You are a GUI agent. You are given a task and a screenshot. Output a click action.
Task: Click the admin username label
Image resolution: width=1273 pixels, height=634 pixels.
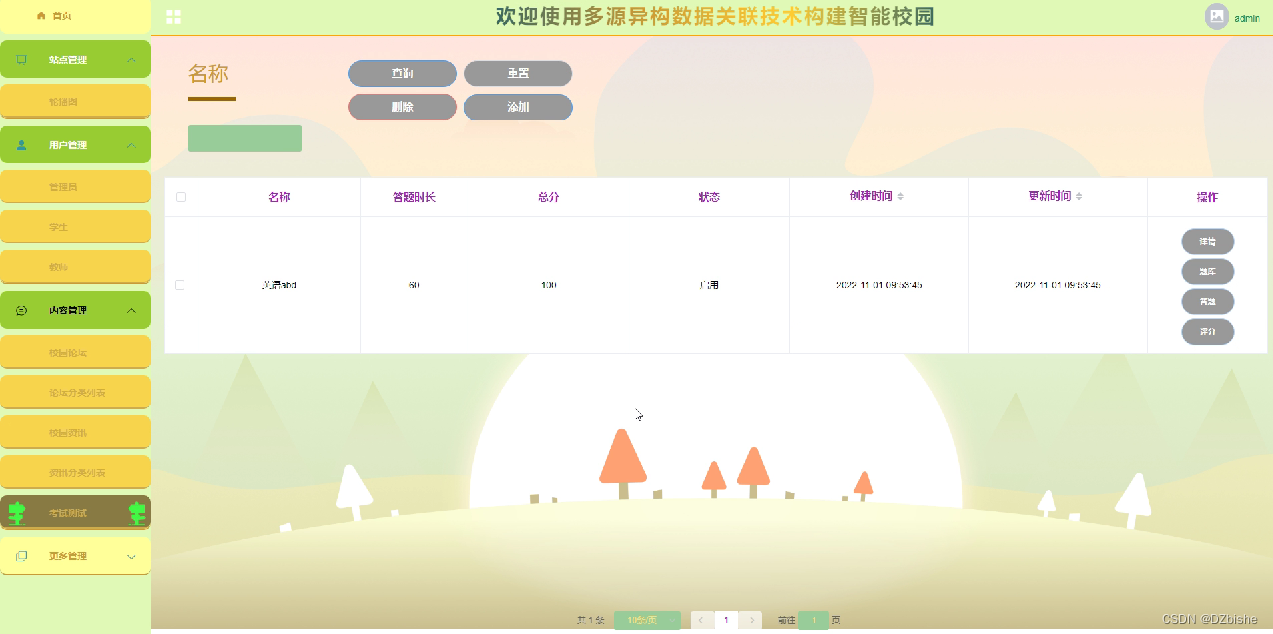click(x=1247, y=18)
